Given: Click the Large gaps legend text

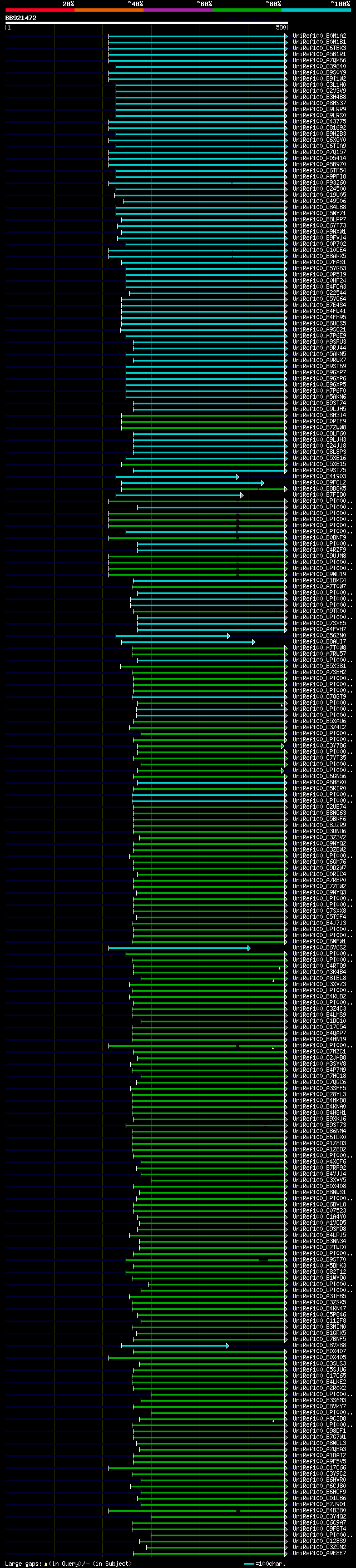Looking at the screenshot, I should 68,1563.
